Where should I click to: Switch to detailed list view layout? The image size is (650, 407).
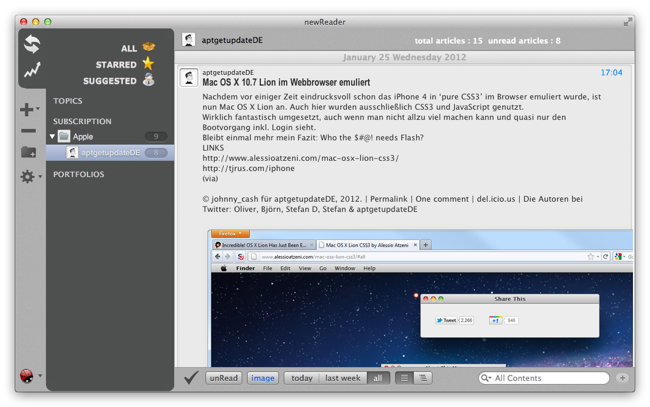click(x=423, y=378)
